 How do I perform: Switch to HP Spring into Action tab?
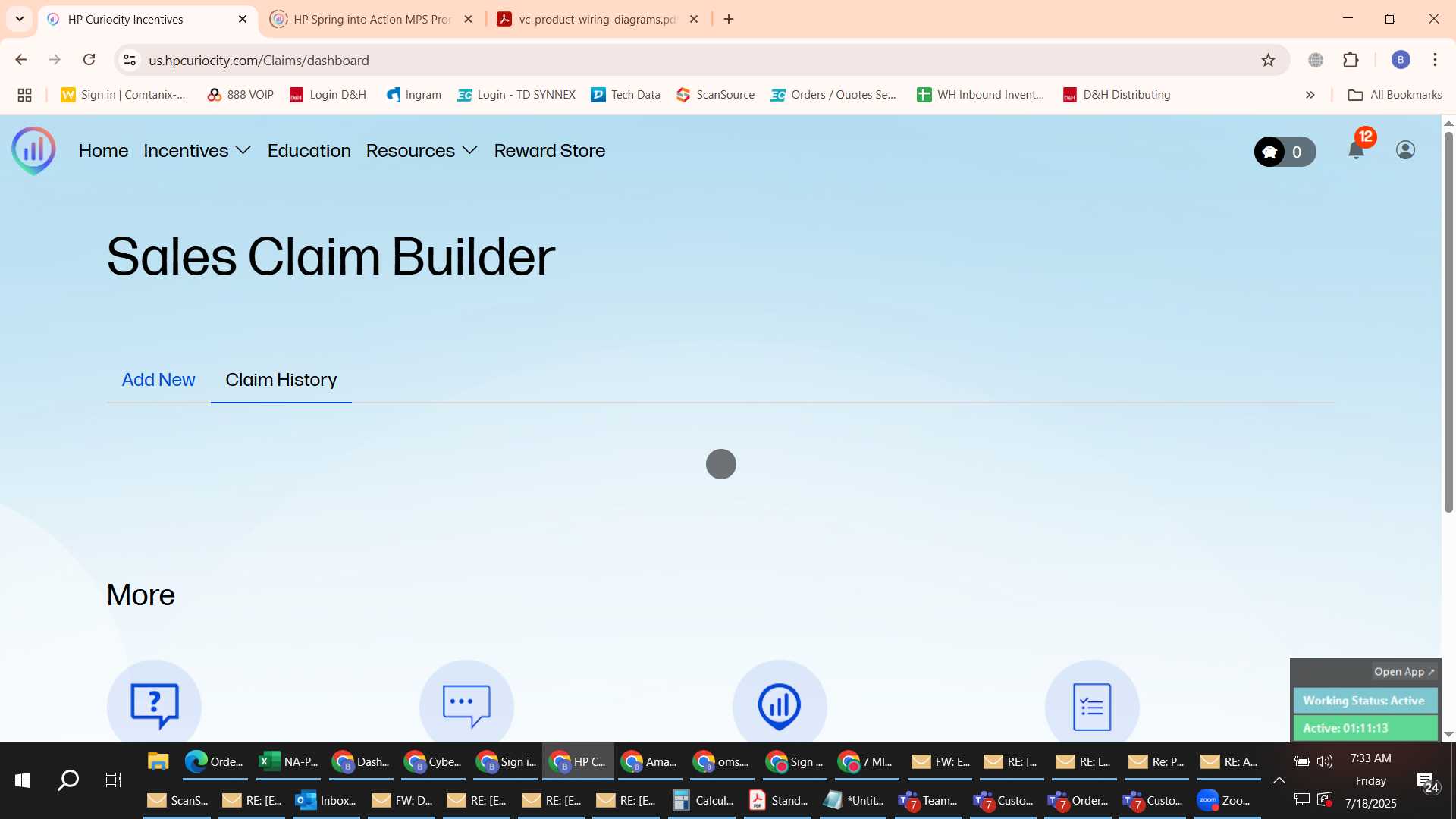point(372,19)
